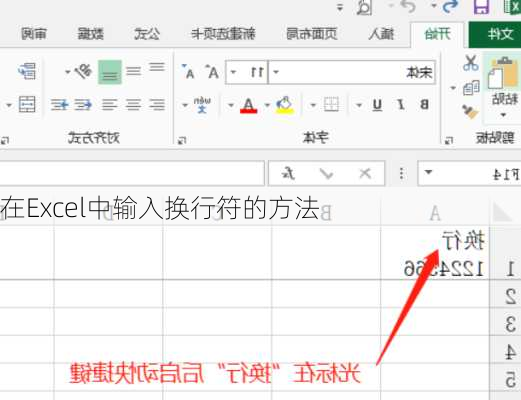Toggle Wrap Text

(27, 71)
